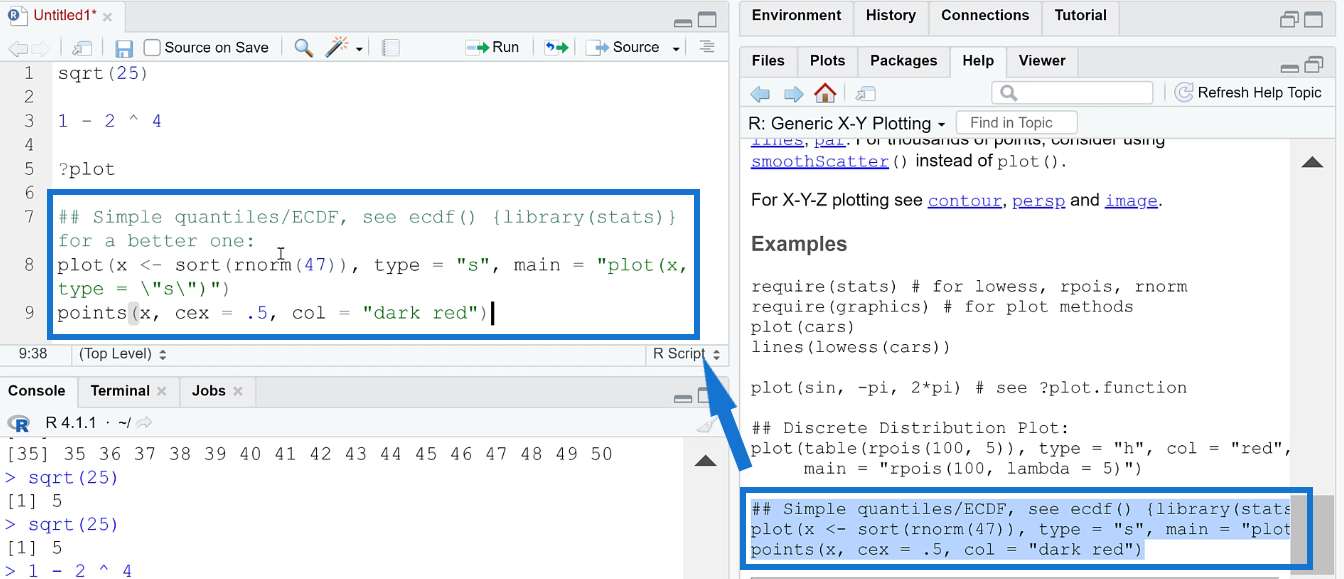Open the persp help link
The height and width of the screenshot is (579, 1344).
(1038, 201)
